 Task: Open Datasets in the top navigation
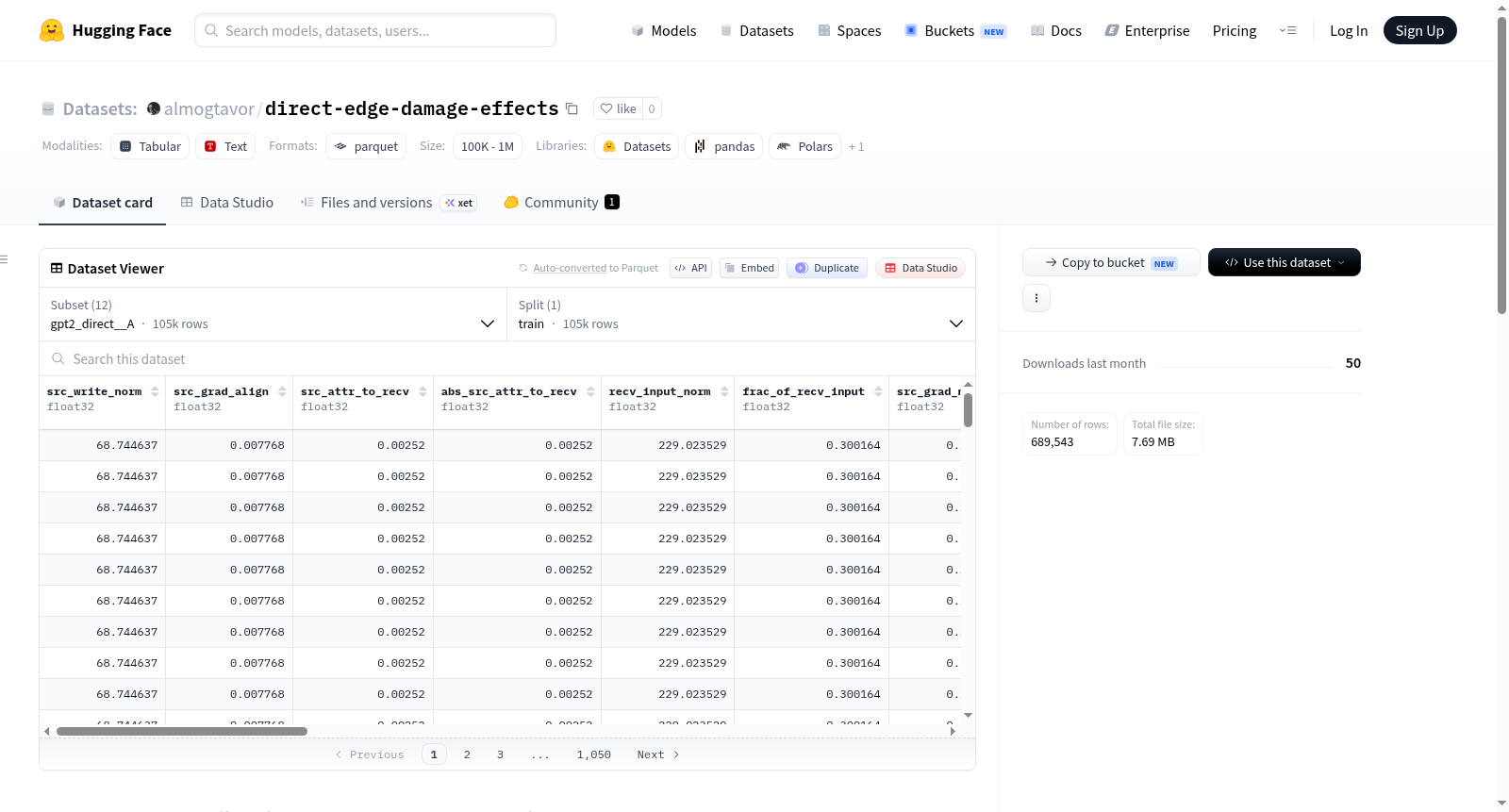click(x=756, y=30)
